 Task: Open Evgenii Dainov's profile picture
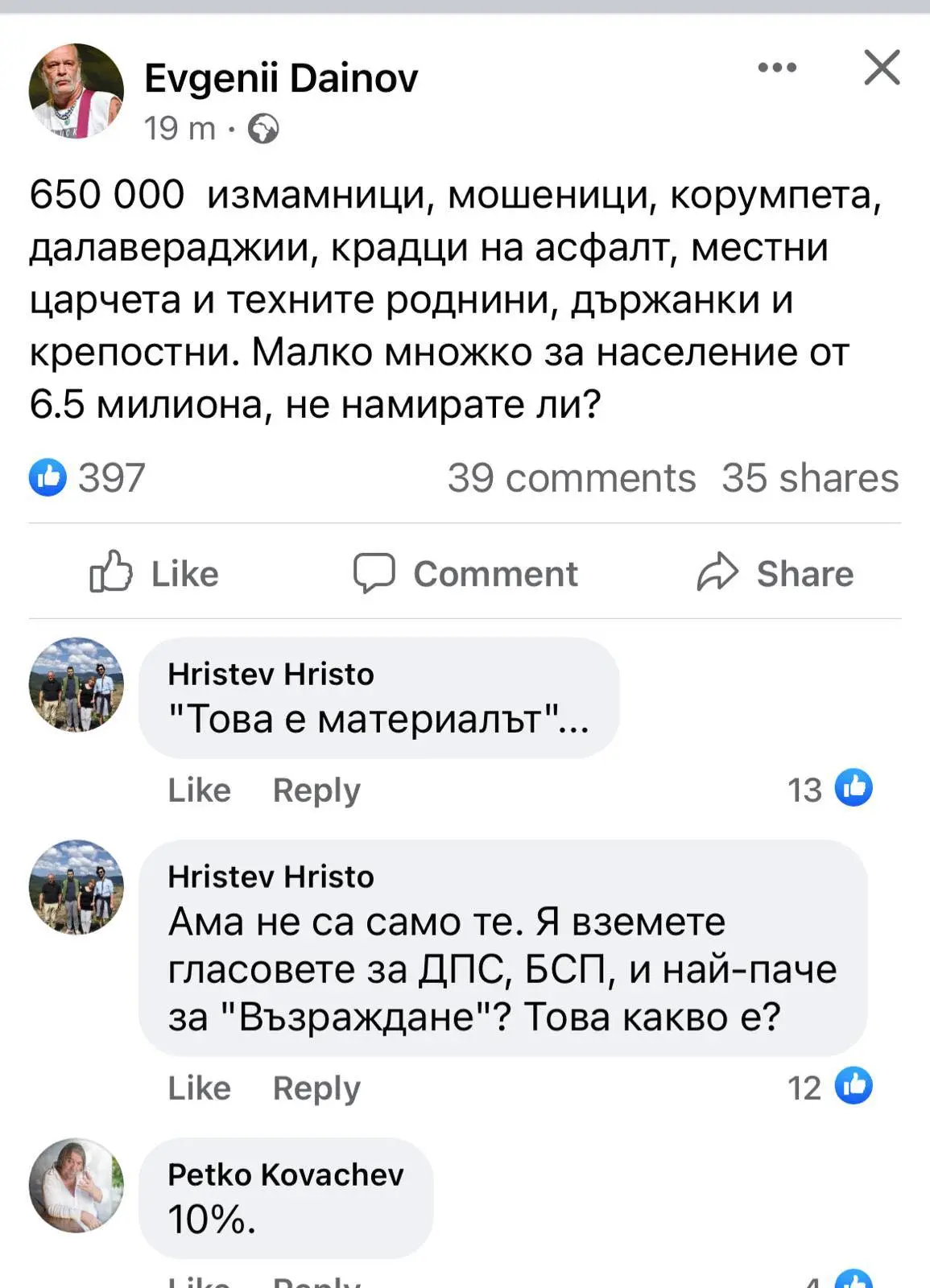76,91
